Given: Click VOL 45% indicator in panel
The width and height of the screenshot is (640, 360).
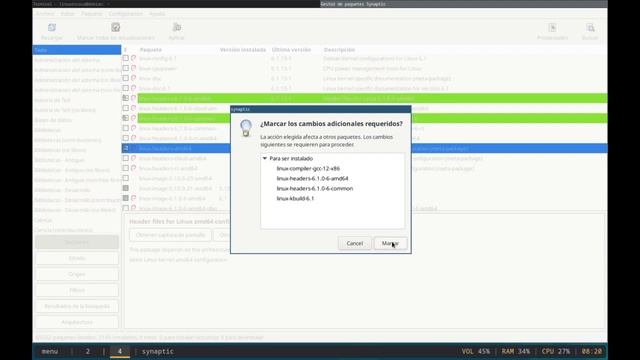Looking at the screenshot, I should point(476,351).
